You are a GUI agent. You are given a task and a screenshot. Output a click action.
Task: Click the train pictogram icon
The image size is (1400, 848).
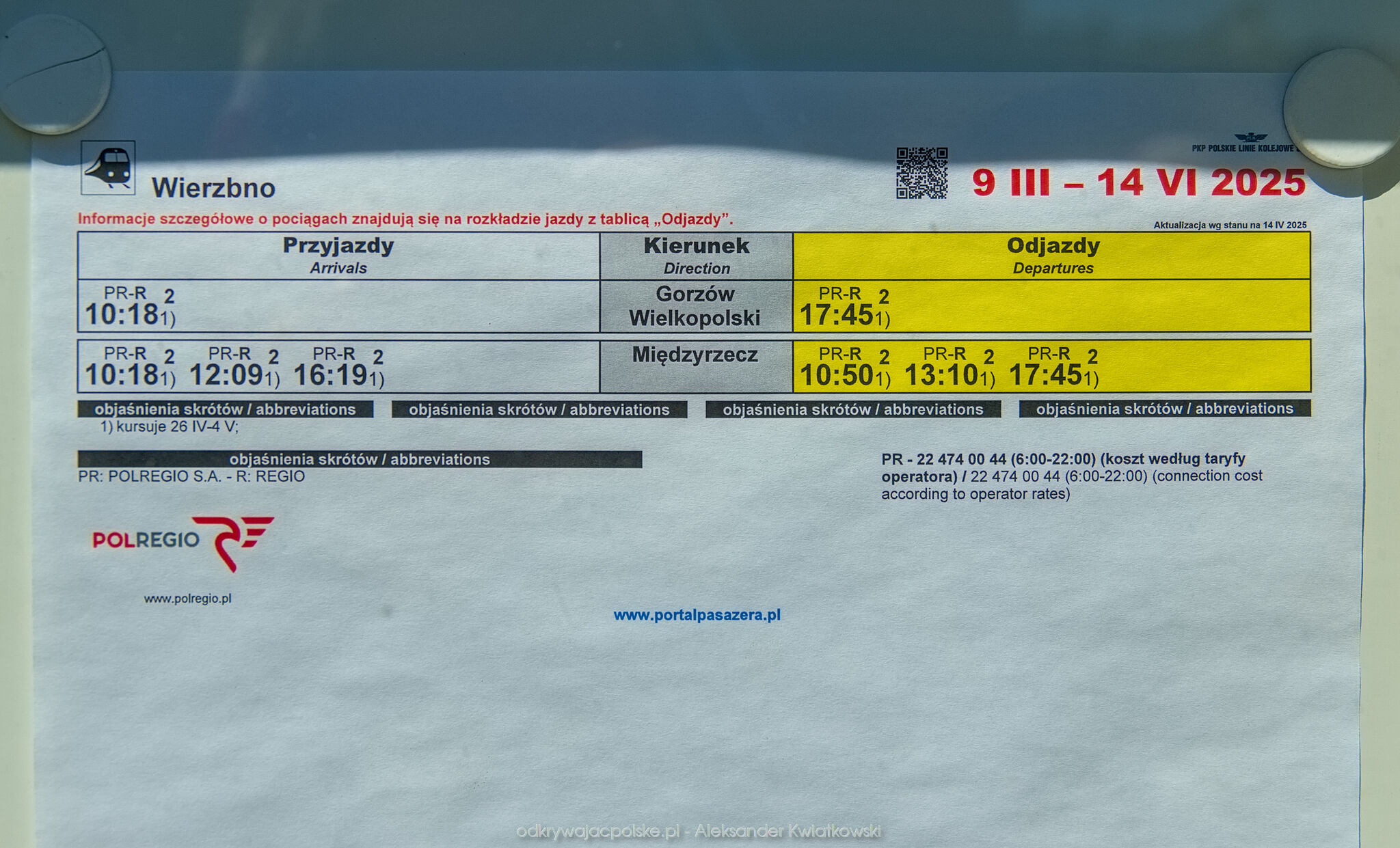pyautogui.click(x=108, y=167)
